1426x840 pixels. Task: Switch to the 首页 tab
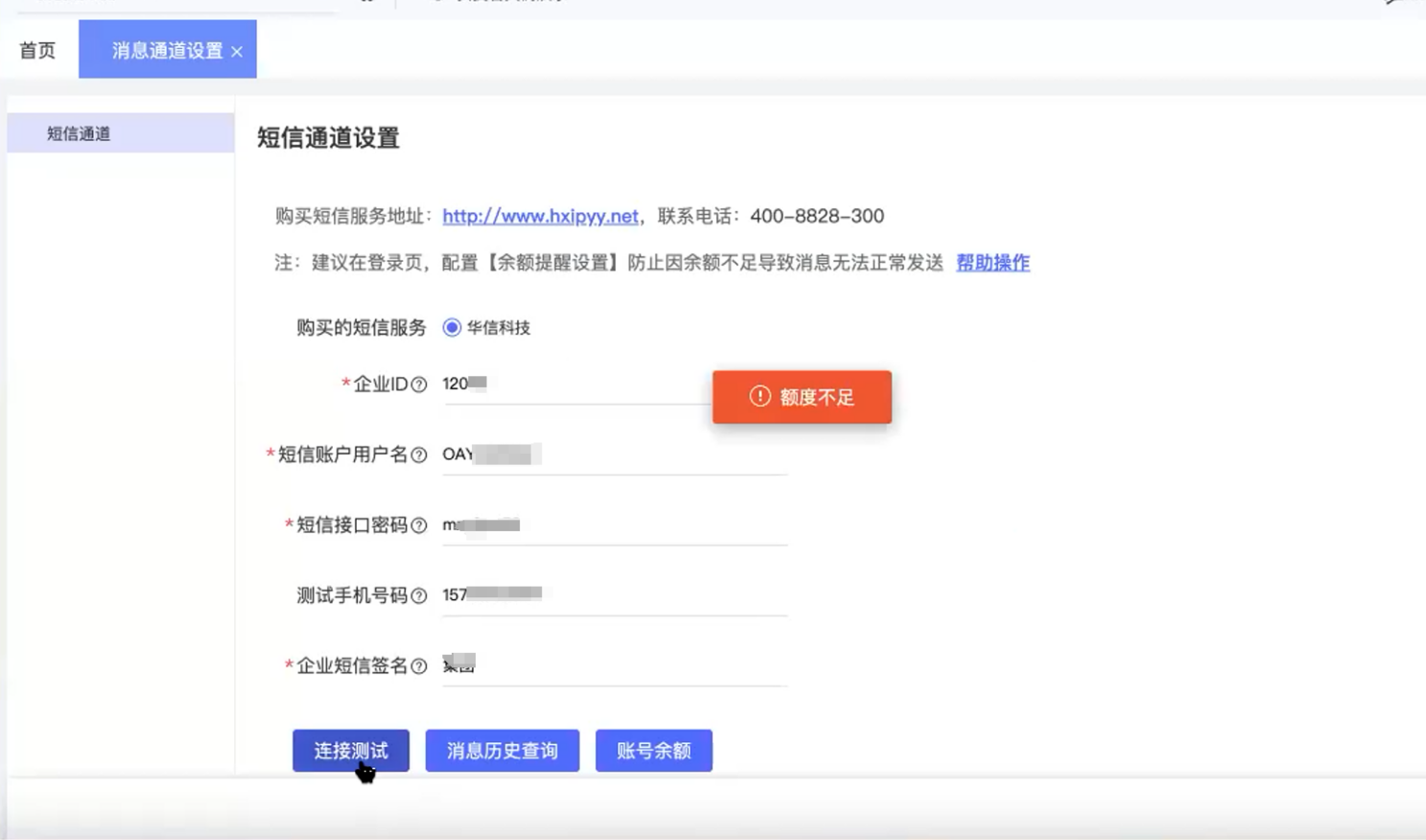coord(38,51)
